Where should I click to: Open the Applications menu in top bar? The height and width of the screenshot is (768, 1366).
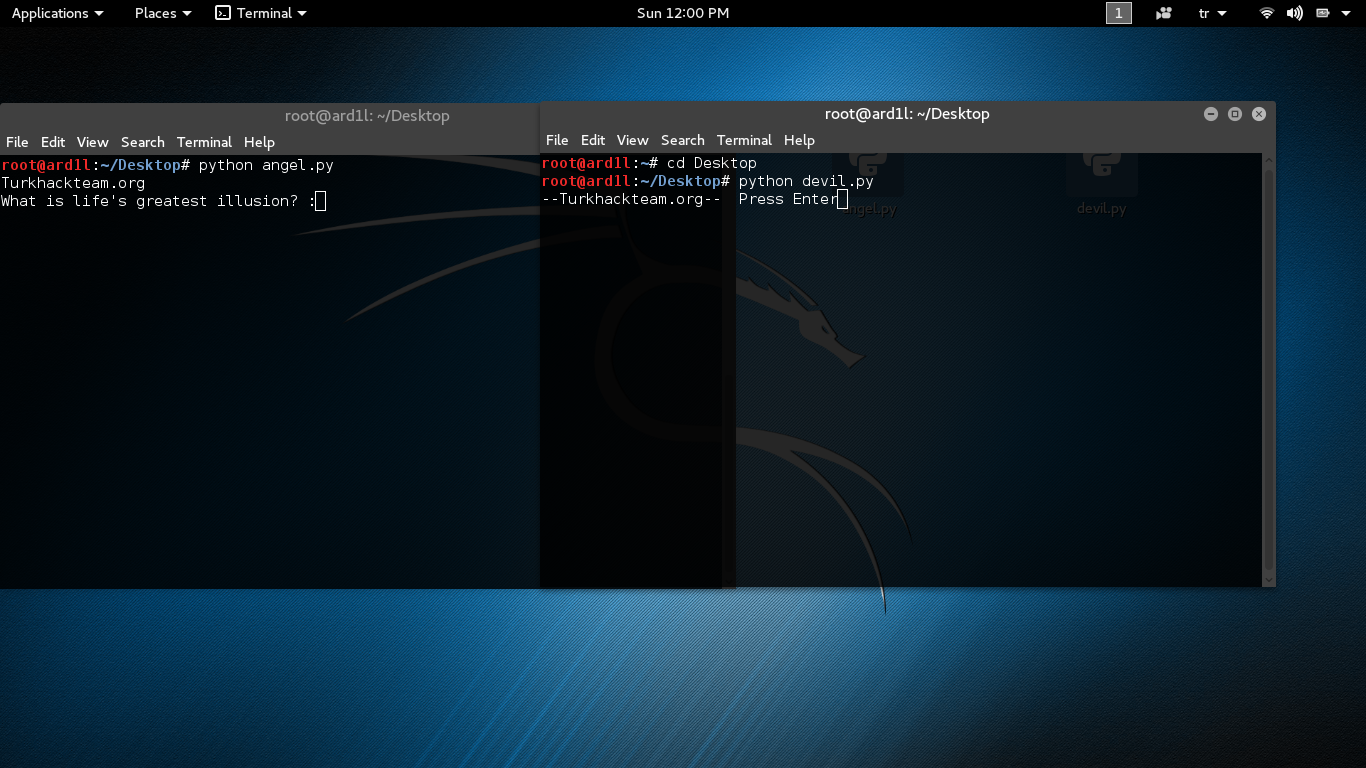(x=57, y=13)
